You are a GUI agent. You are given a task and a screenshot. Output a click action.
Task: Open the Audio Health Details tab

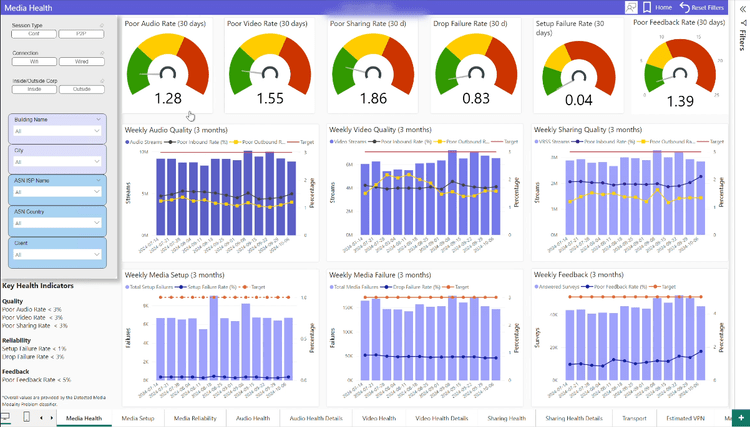point(315,418)
